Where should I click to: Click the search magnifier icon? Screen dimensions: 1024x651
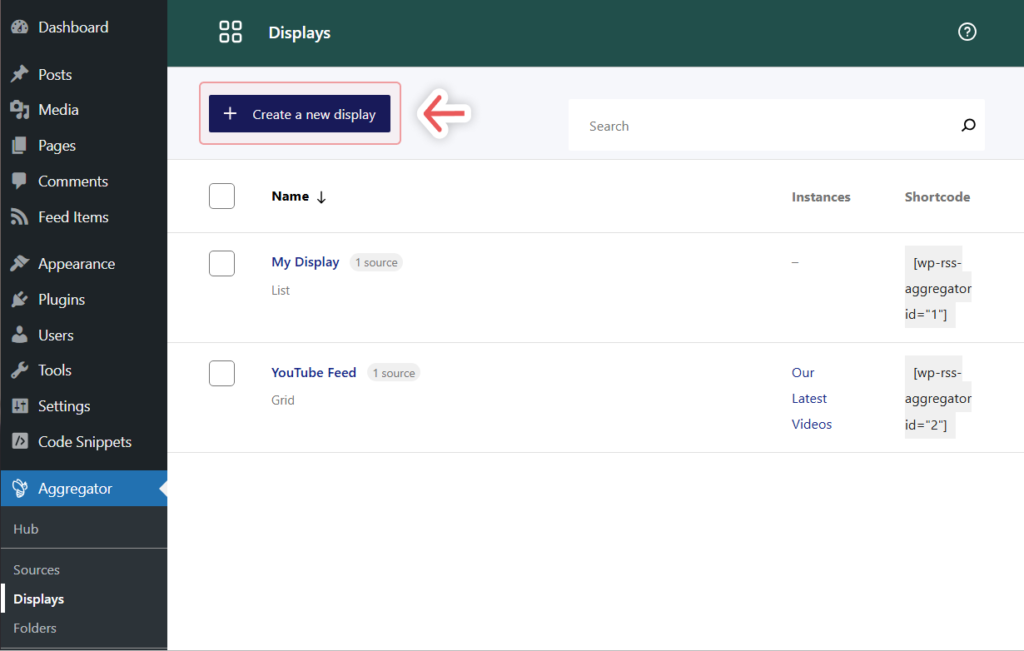pos(967,125)
